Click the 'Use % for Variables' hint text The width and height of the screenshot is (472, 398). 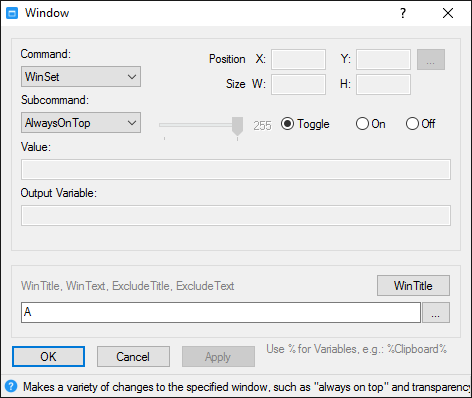(x=356, y=349)
